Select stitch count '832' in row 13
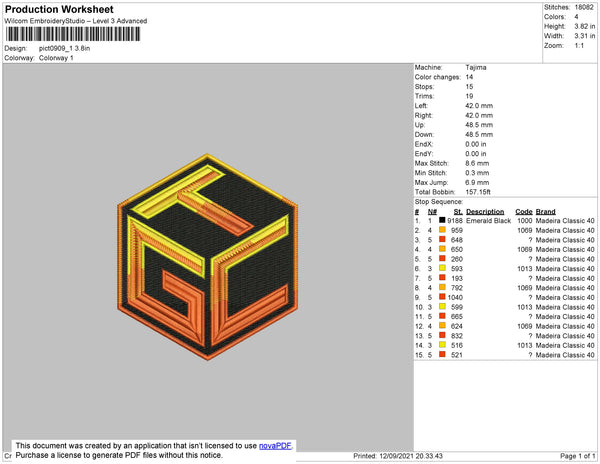The height and width of the screenshot is (464, 600). tap(457, 336)
